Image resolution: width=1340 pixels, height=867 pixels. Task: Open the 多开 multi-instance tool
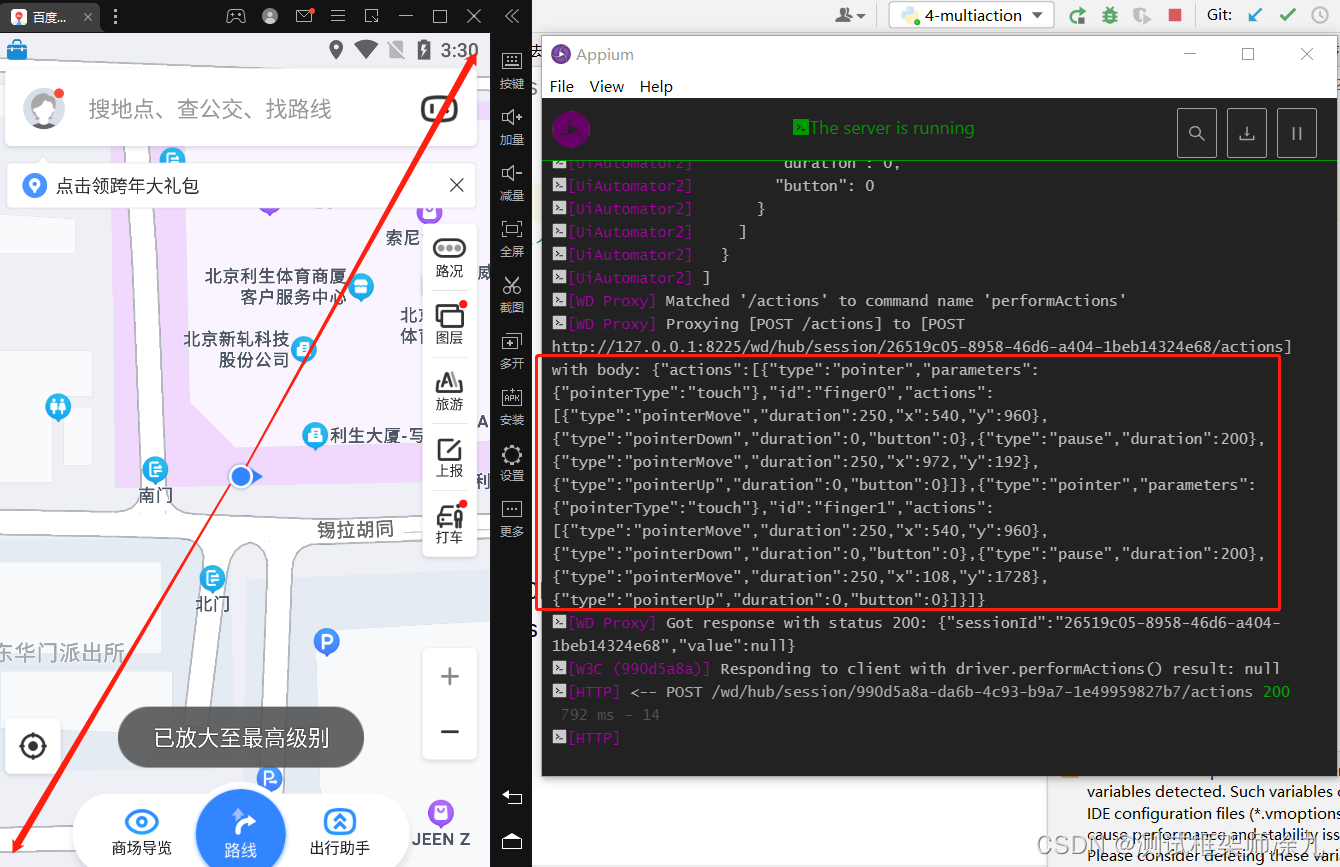[x=512, y=350]
